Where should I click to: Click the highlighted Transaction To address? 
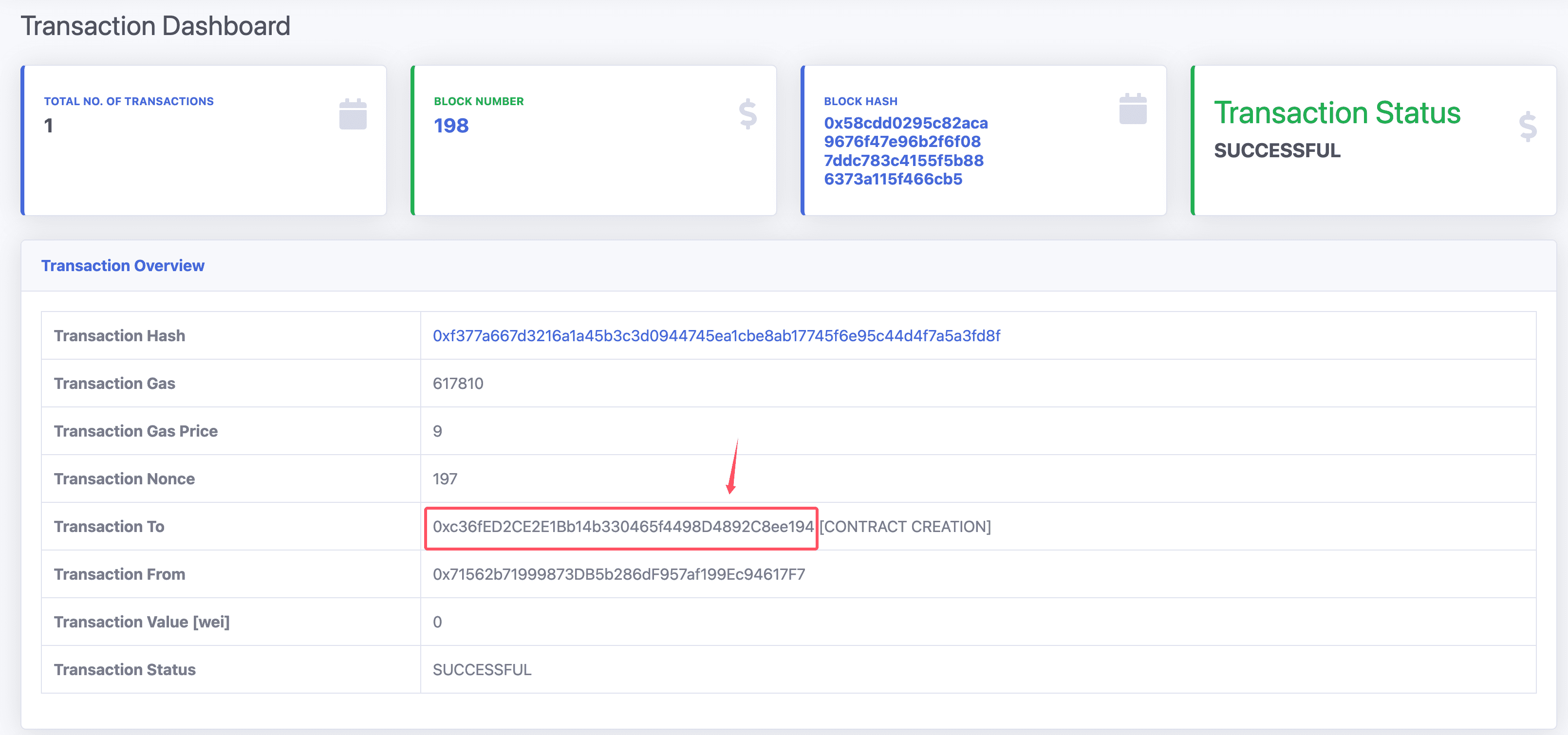(620, 527)
